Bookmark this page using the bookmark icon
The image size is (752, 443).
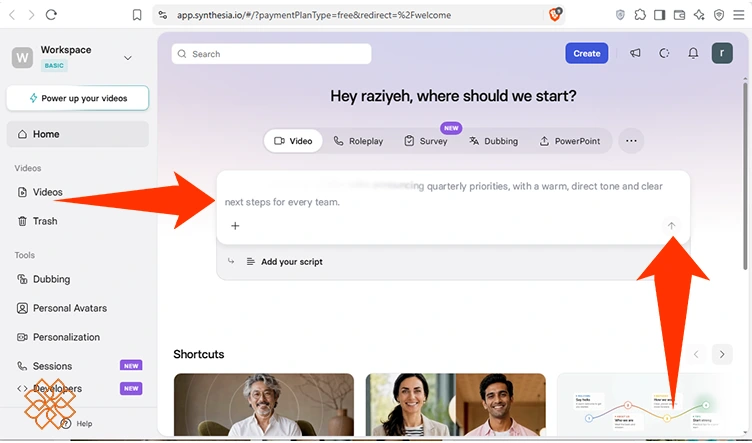pos(137,15)
